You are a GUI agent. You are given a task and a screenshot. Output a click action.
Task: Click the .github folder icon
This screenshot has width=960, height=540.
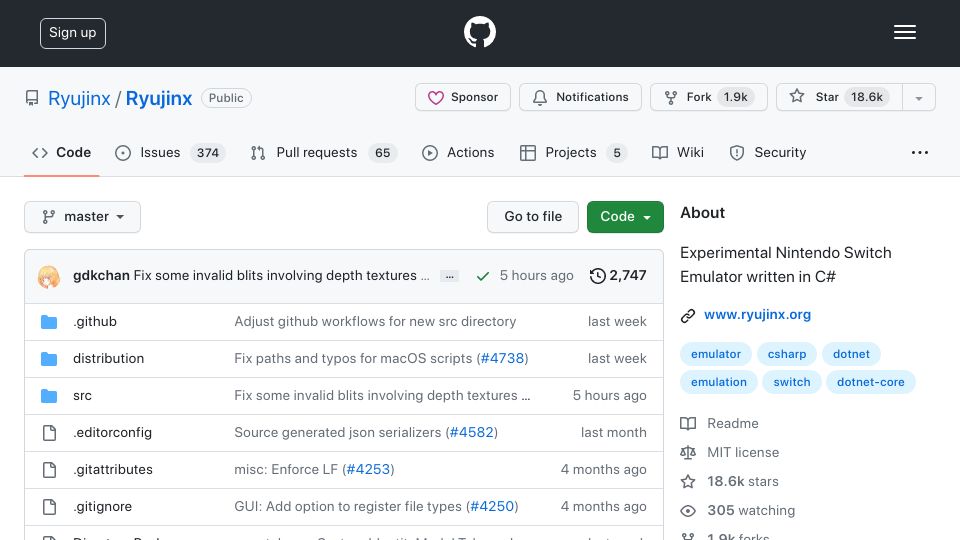click(x=49, y=322)
